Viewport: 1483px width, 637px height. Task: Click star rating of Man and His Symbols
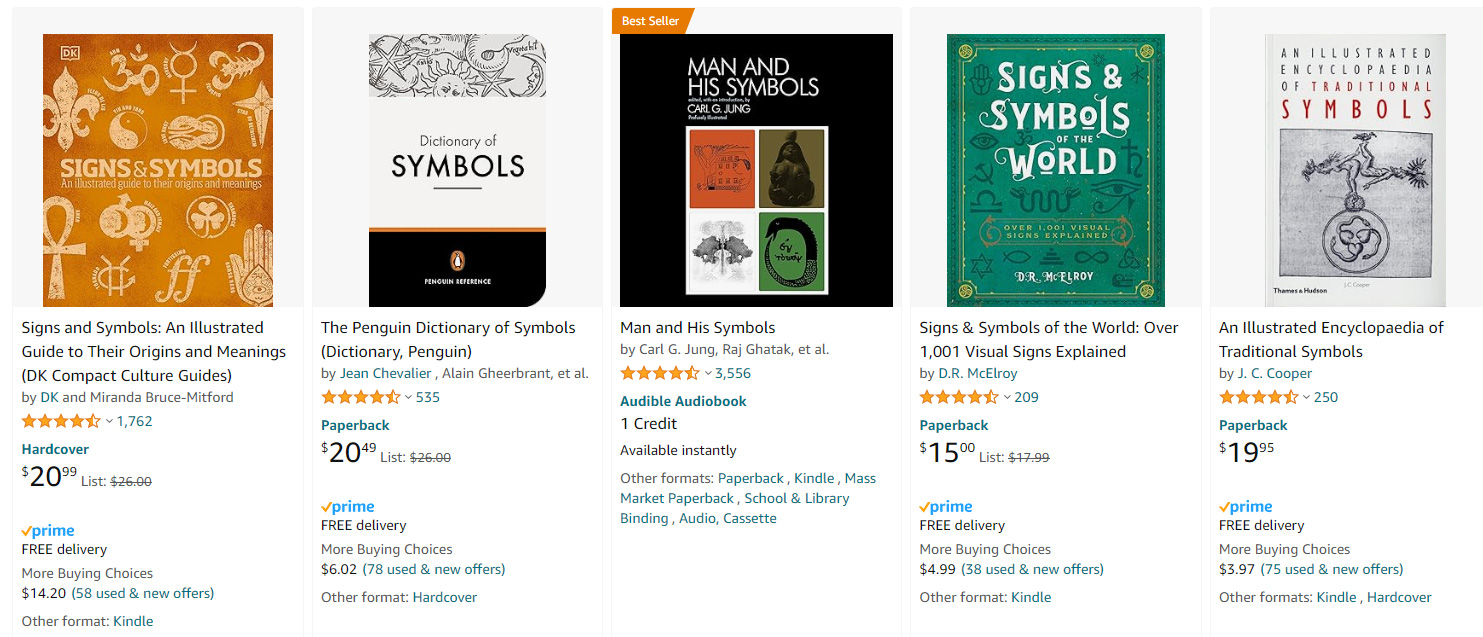coord(660,374)
